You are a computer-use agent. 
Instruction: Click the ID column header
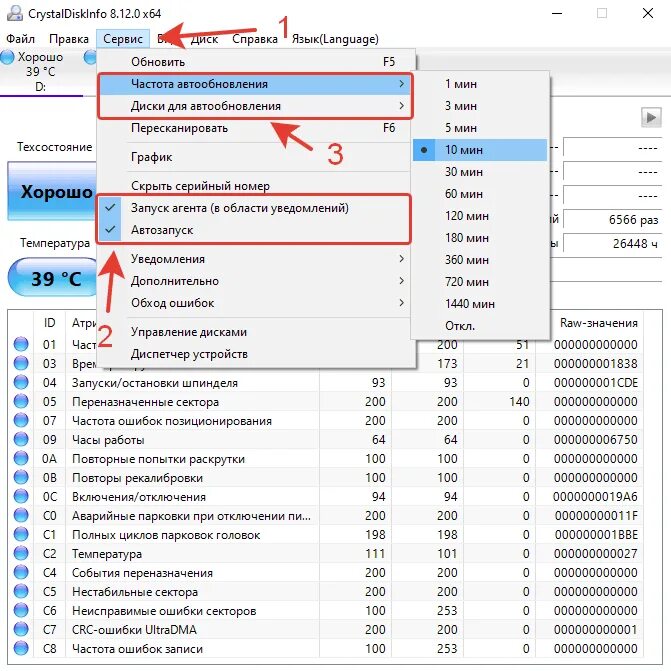click(x=49, y=323)
